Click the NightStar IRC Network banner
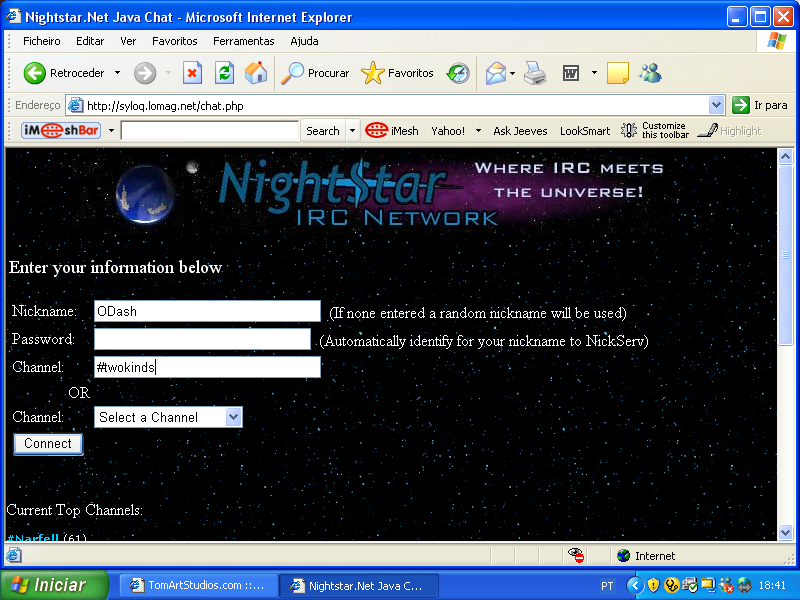 390,193
